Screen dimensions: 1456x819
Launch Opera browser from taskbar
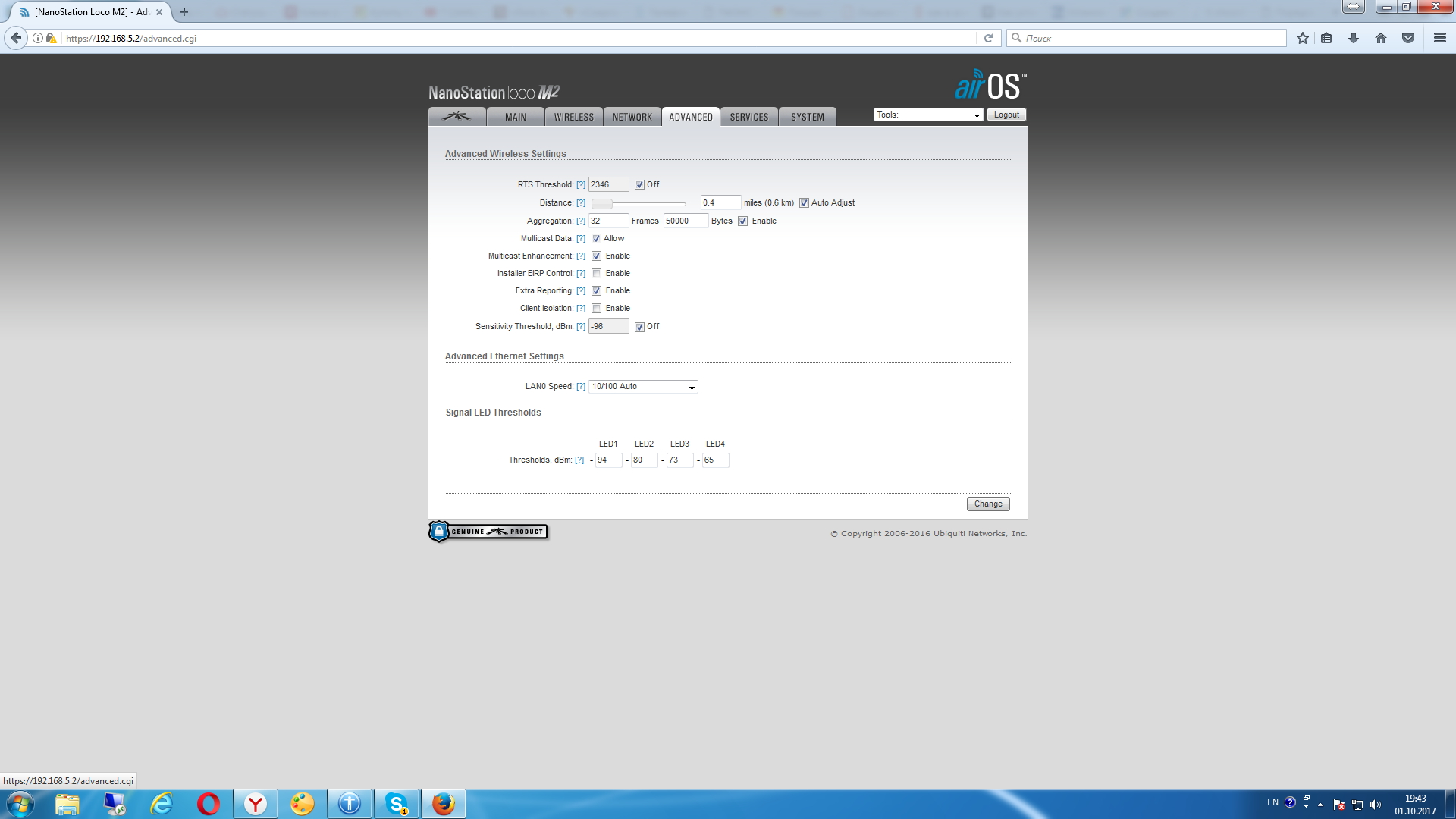209,804
